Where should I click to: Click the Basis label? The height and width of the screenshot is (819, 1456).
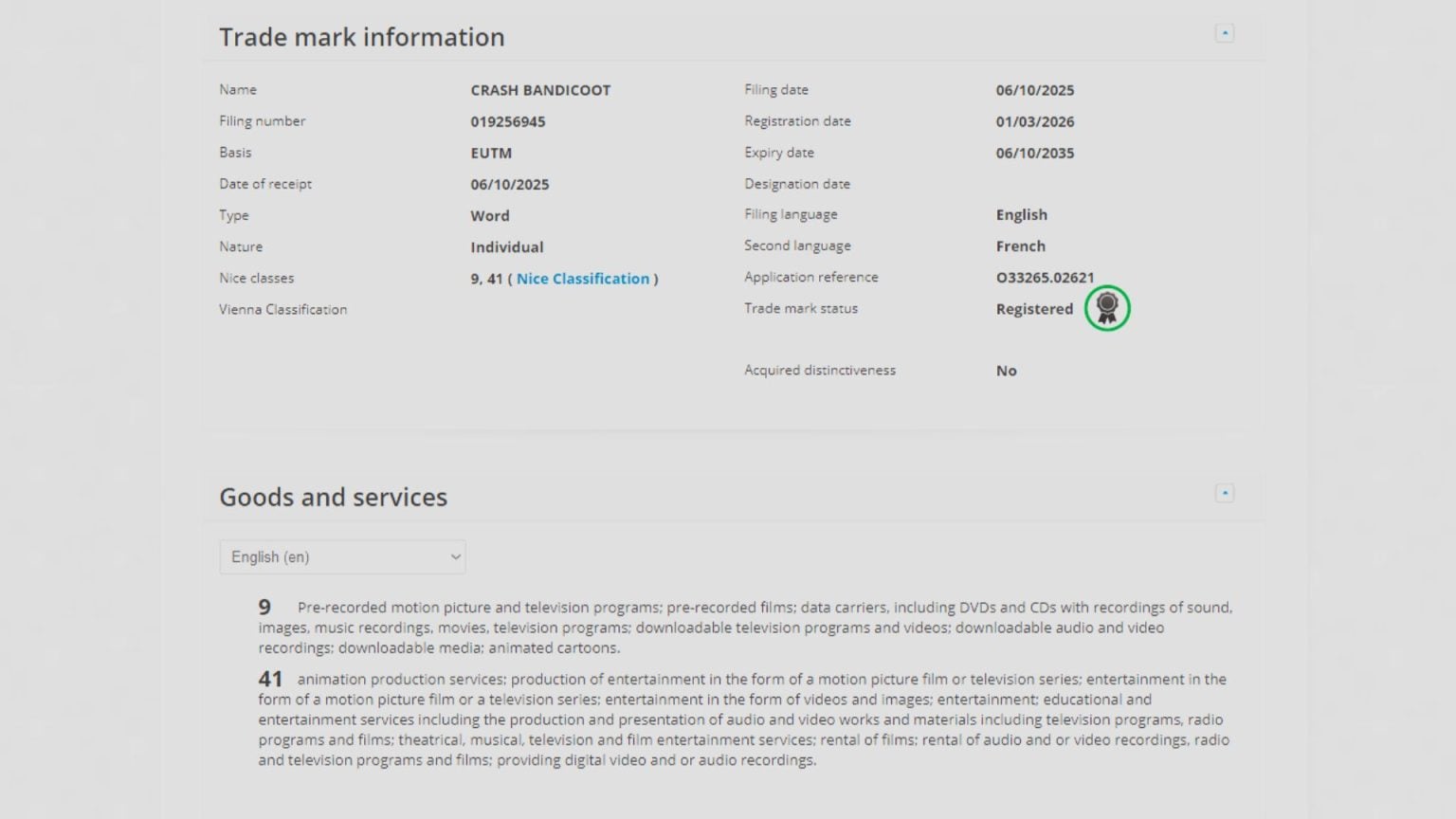coord(235,152)
